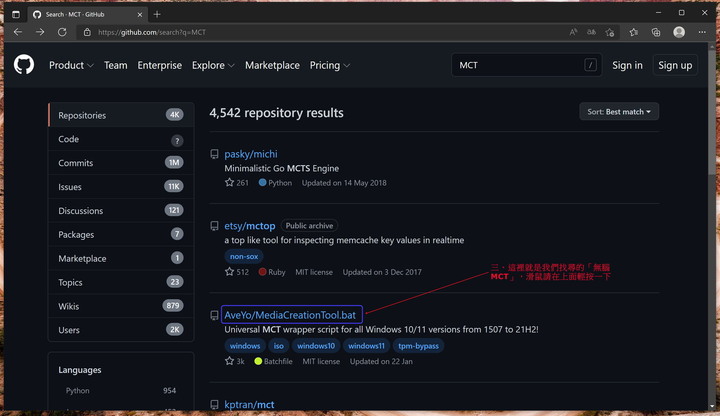Image resolution: width=720 pixels, height=416 pixels.
Task: Open the Favorites list icon
Action: 634,32
